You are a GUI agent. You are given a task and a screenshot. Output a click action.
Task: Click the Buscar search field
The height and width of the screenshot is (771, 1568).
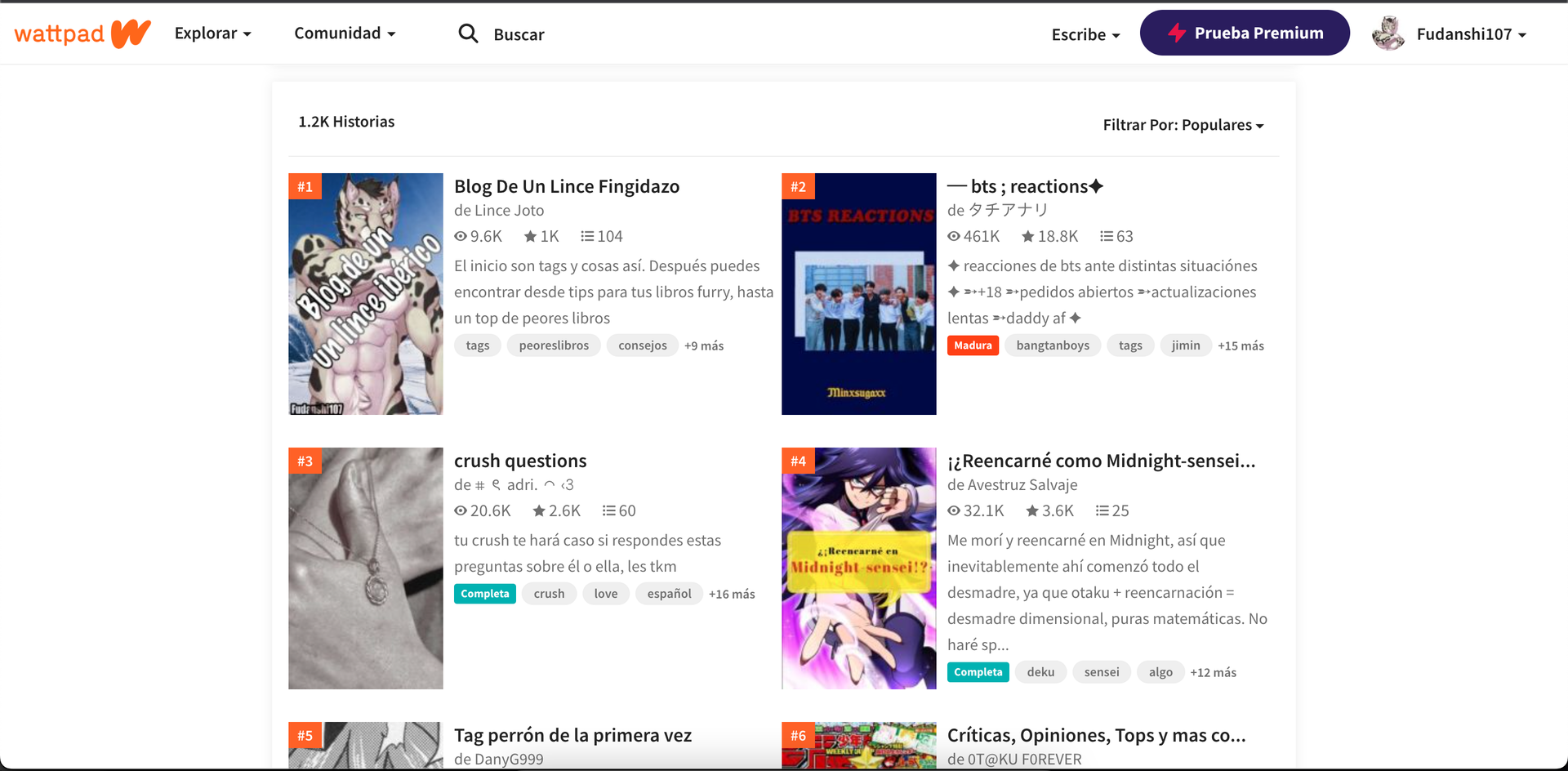(x=519, y=34)
